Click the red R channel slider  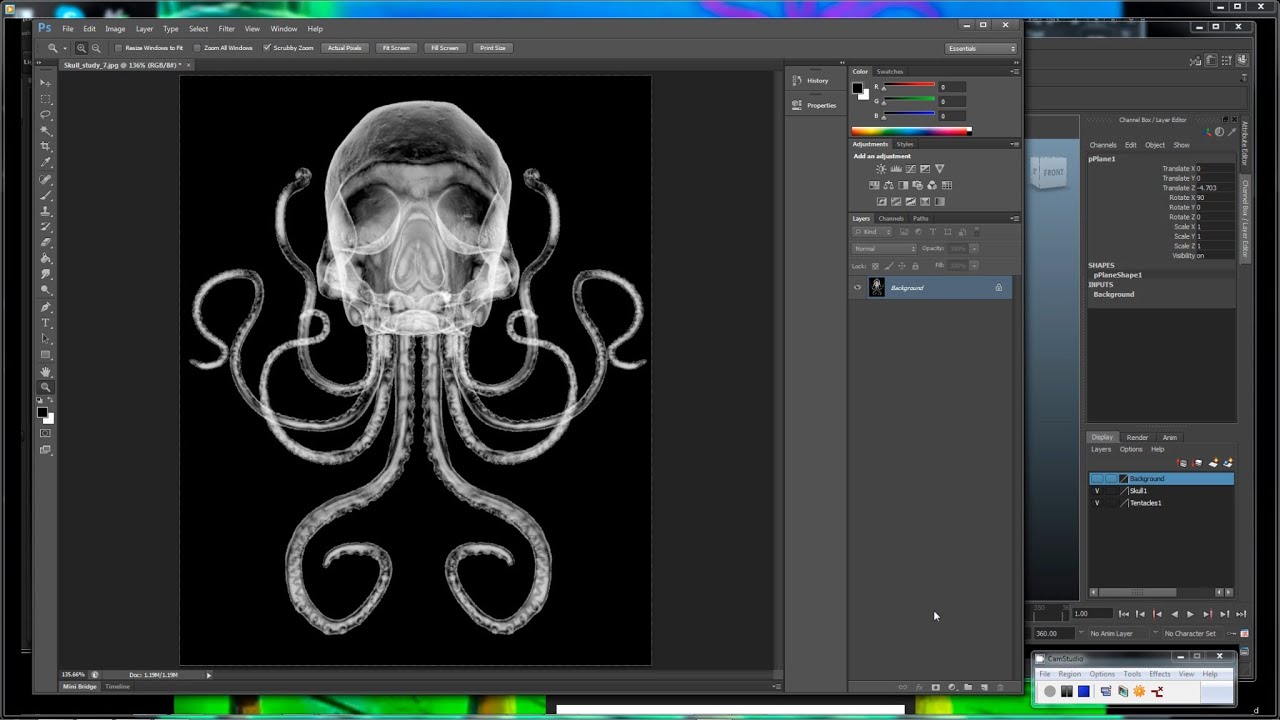[x=908, y=87]
